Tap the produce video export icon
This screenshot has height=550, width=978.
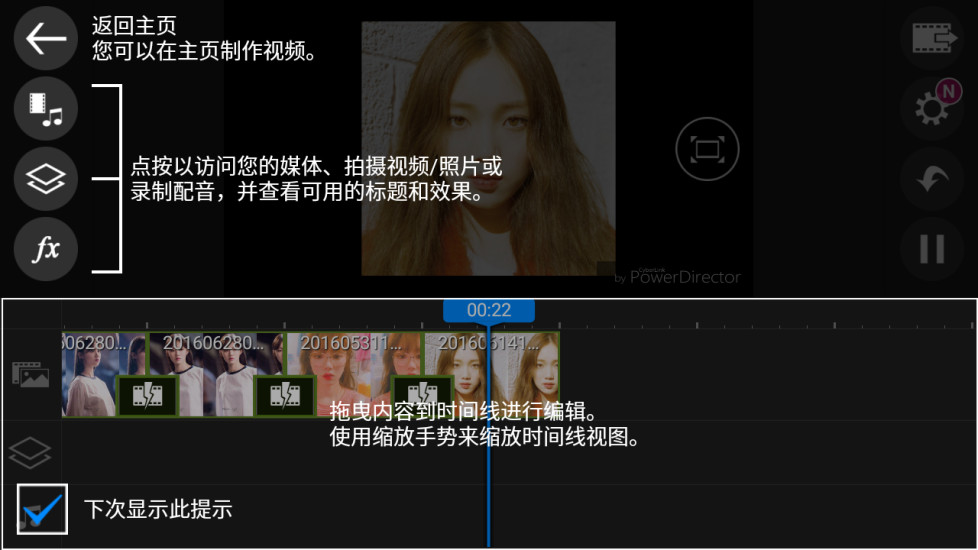pos(932,38)
